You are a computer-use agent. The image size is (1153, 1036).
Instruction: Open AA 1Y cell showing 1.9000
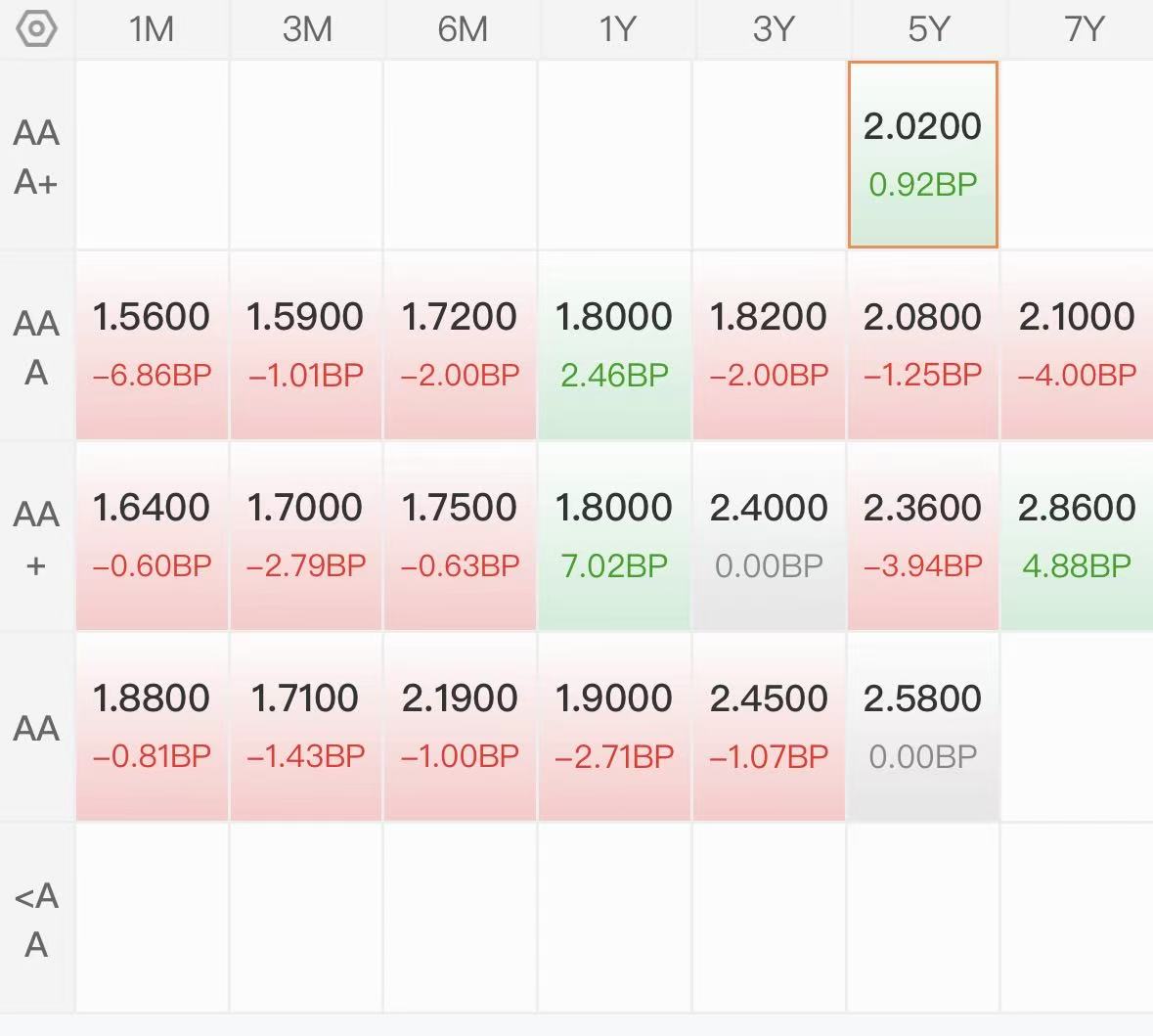coord(615,726)
